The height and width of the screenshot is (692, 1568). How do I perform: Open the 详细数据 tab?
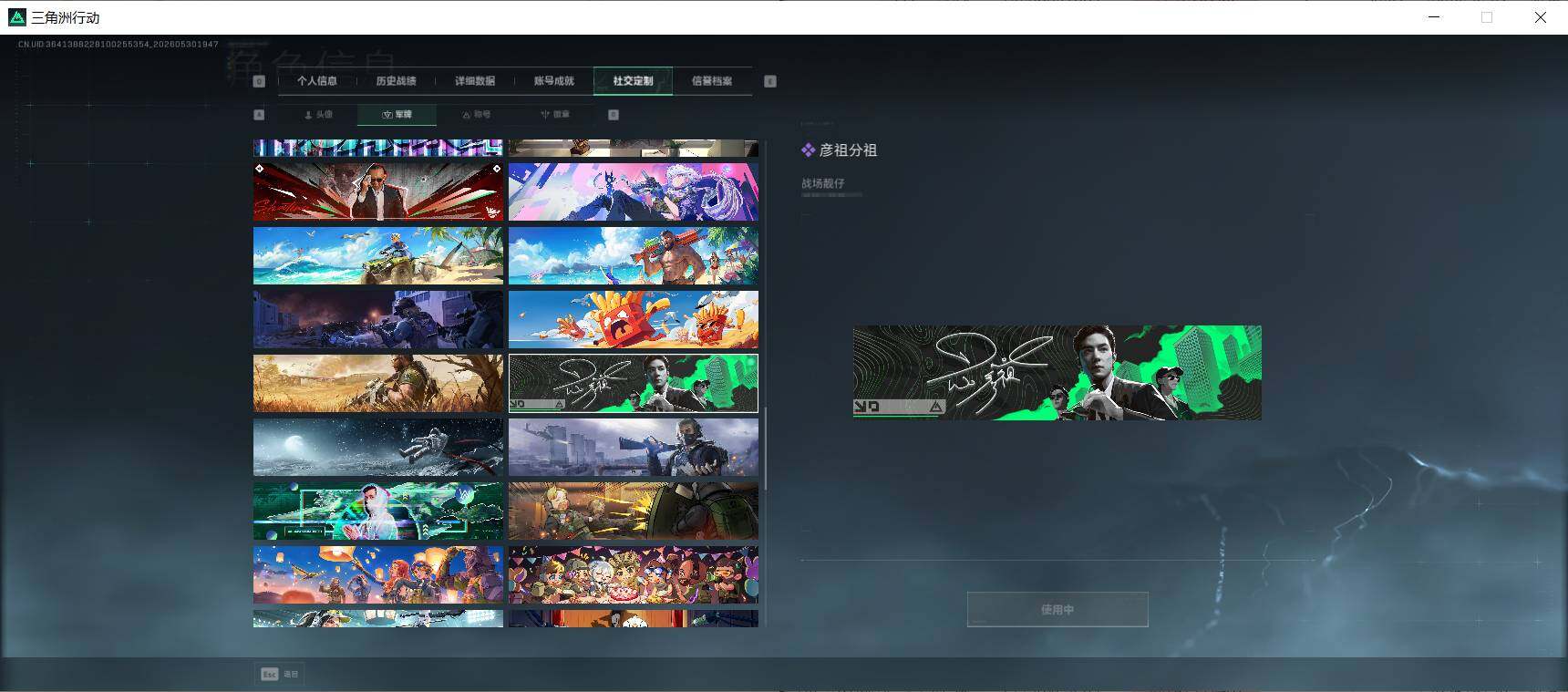pos(475,81)
